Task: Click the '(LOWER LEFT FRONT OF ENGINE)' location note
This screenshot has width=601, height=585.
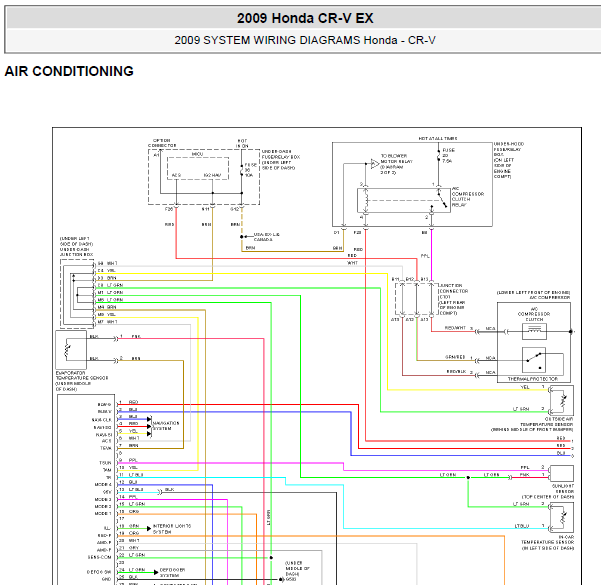Action: pyautogui.click(x=533, y=292)
